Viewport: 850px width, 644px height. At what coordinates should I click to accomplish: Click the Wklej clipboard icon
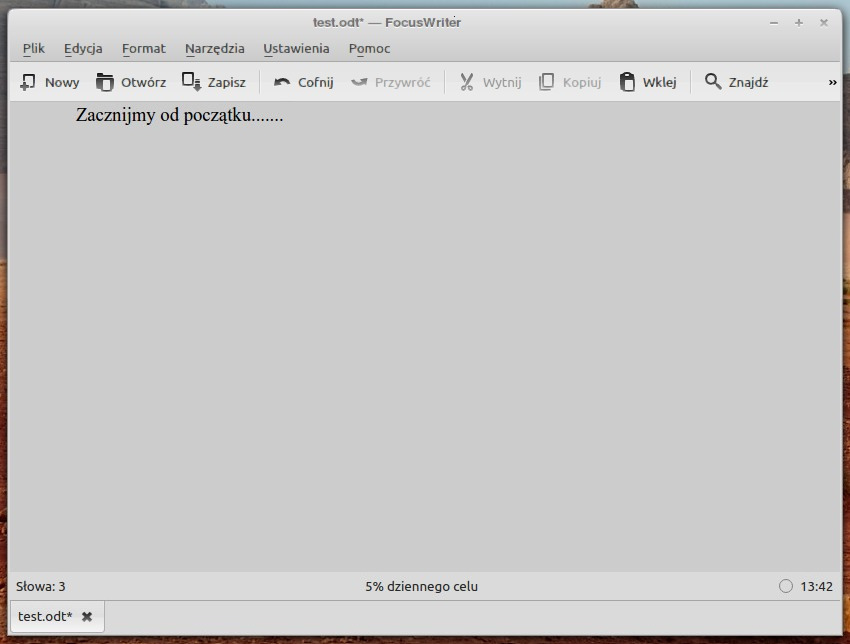click(x=627, y=82)
